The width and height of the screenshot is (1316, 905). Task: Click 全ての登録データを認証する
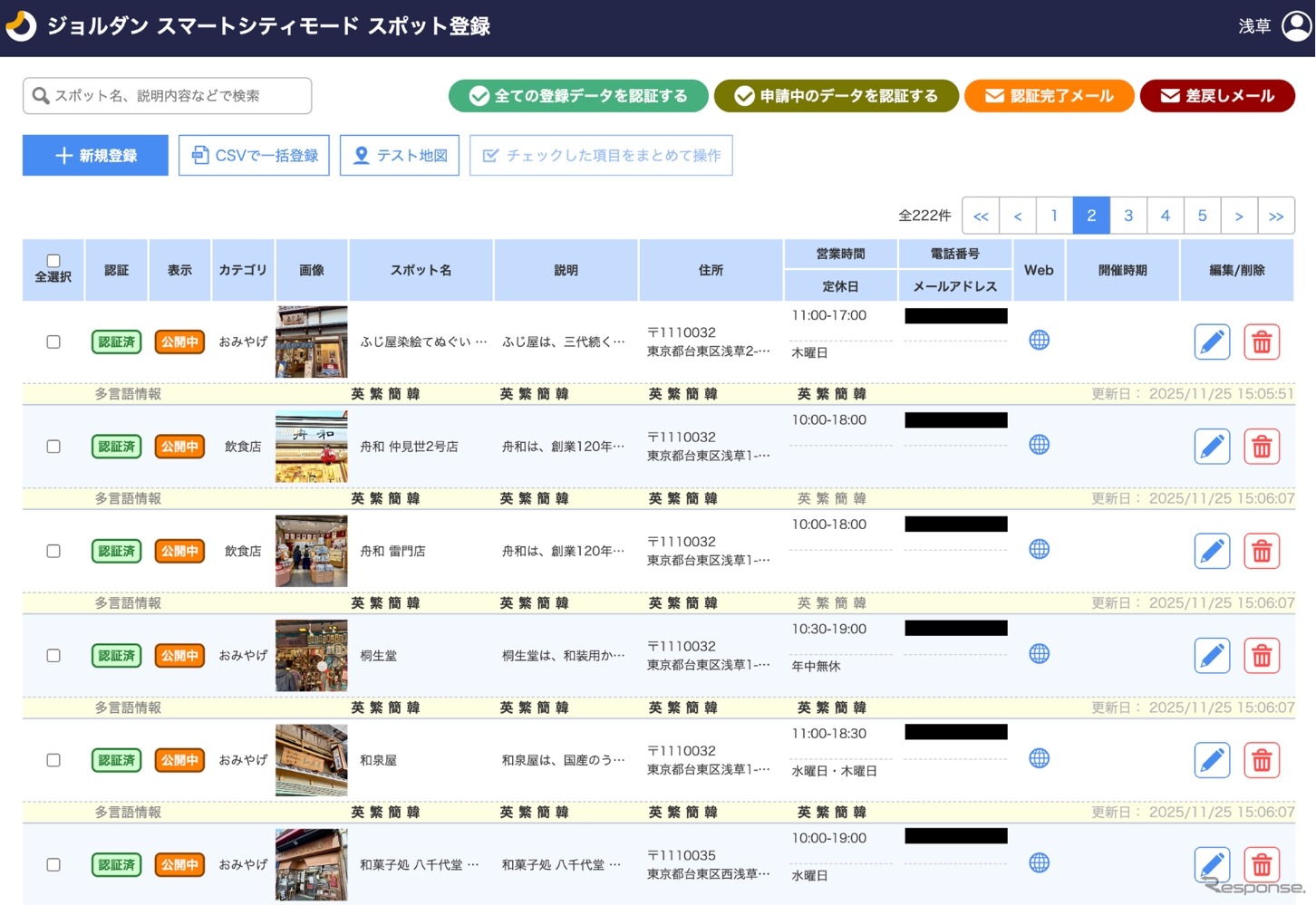pos(577,95)
